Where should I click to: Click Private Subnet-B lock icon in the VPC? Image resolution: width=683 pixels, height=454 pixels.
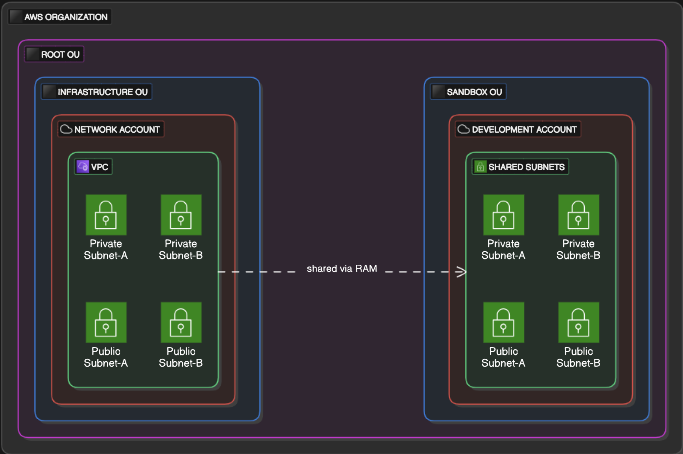[x=181, y=215]
